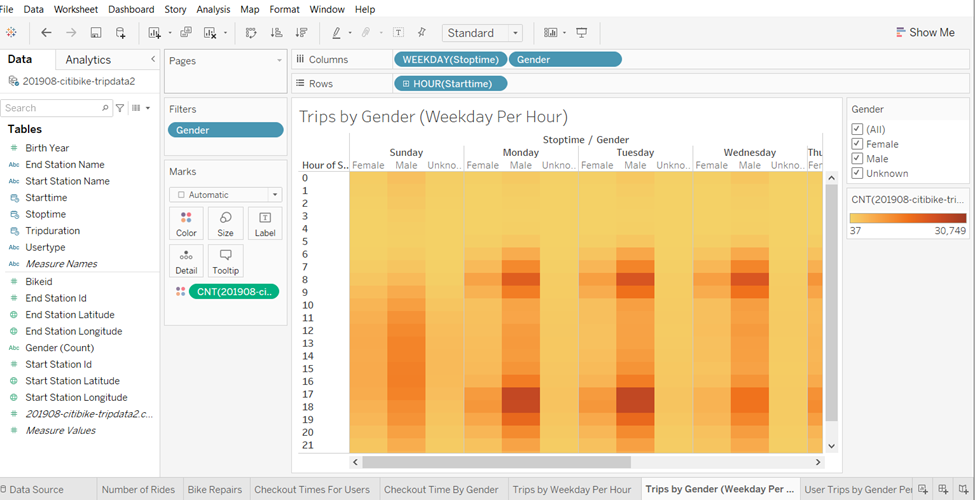The width and height of the screenshot is (975, 500).
Task: Switch to the Analytics pane
Action: point(88,60)
